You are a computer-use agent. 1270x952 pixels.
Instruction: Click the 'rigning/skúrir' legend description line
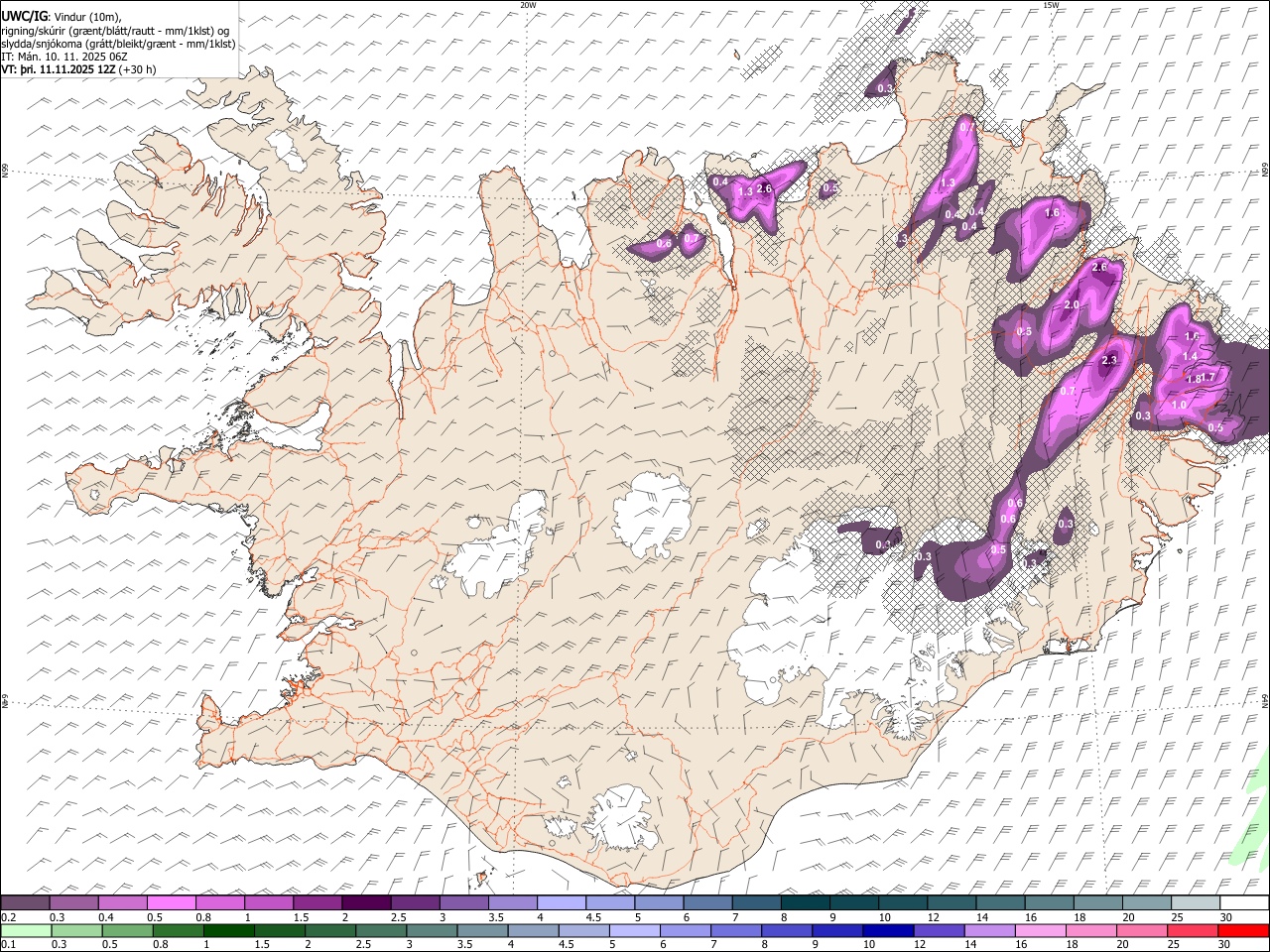point(115,30)
